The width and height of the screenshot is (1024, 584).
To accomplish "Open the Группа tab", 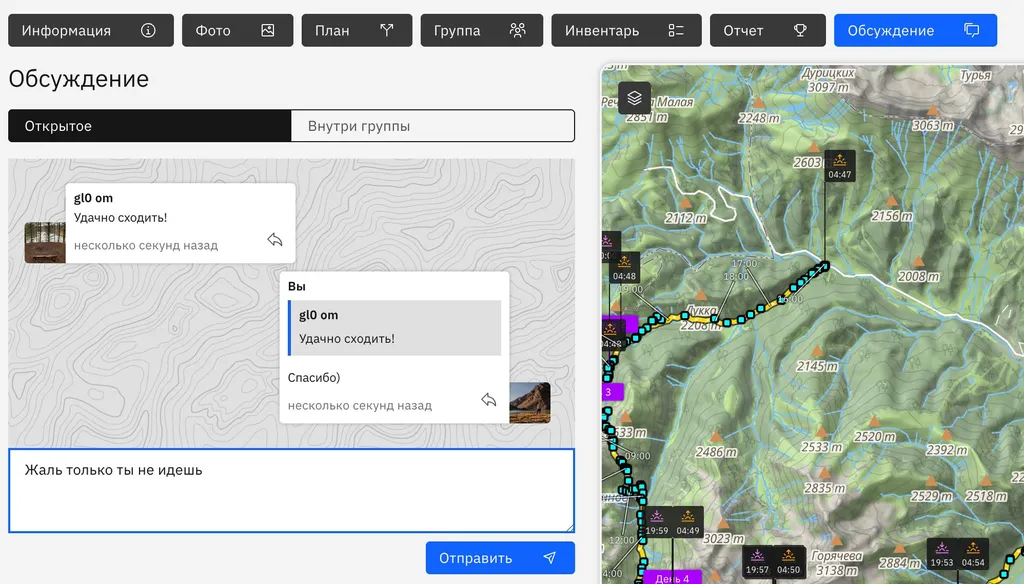I will tap(481, 30).
